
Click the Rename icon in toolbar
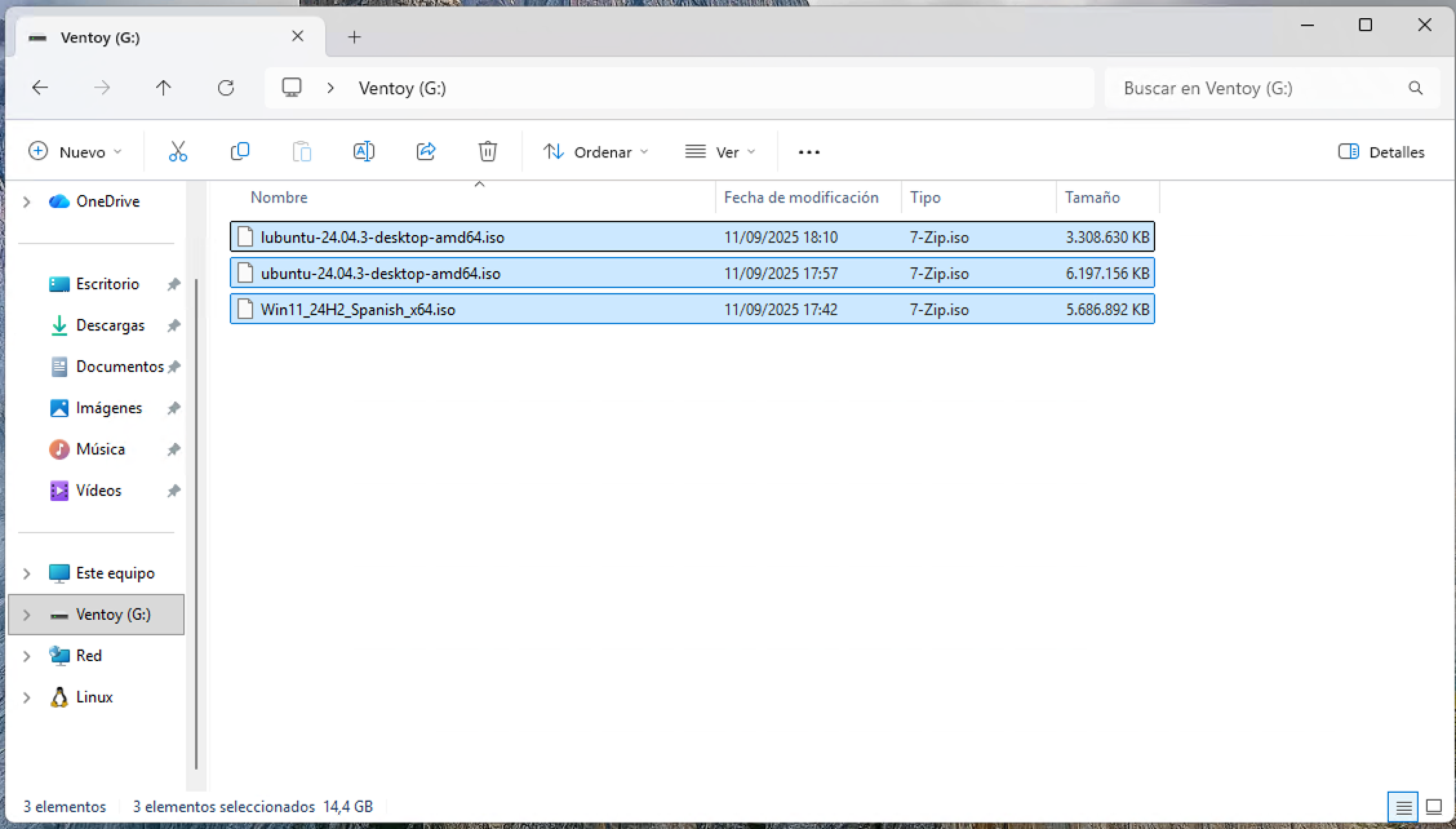pos(364,152)
